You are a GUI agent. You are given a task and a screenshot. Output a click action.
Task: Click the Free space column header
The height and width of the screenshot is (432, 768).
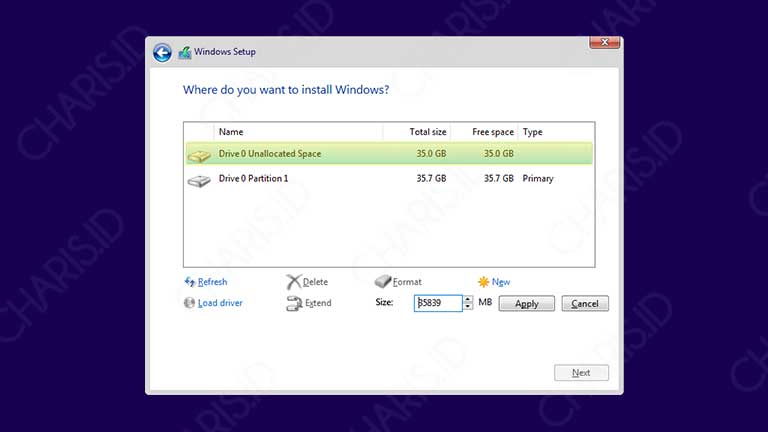(x=484, y=132)
